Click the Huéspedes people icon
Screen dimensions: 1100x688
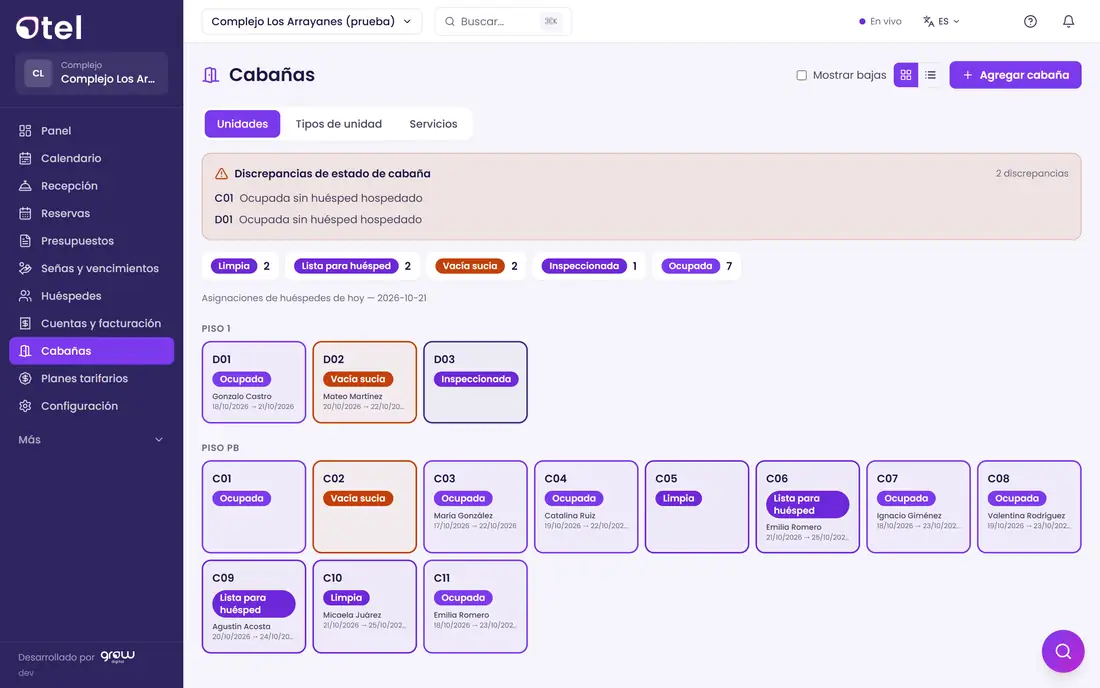[x=25, y=296]
